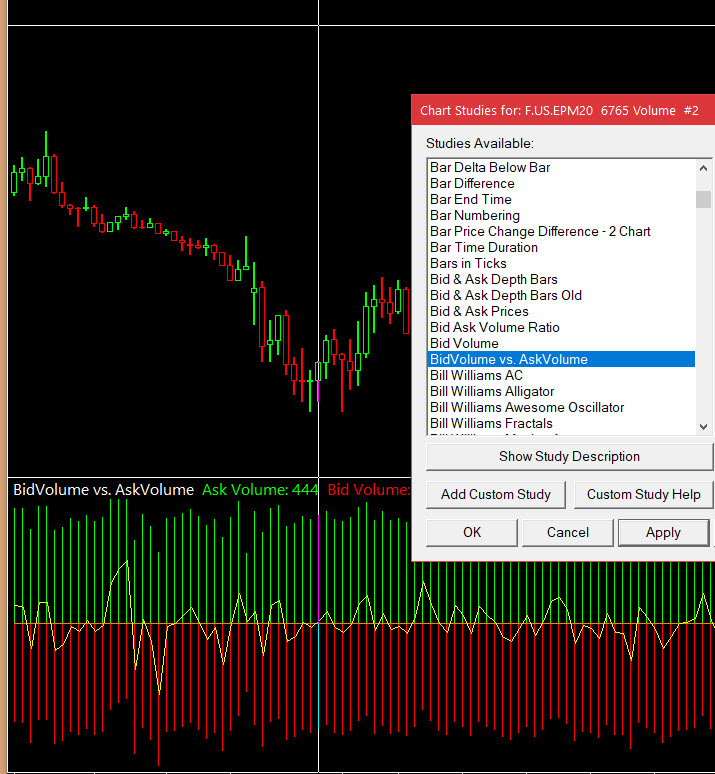Confirm dialog with OK button
This screenshot has width=715, height=774.
[472, 532]
